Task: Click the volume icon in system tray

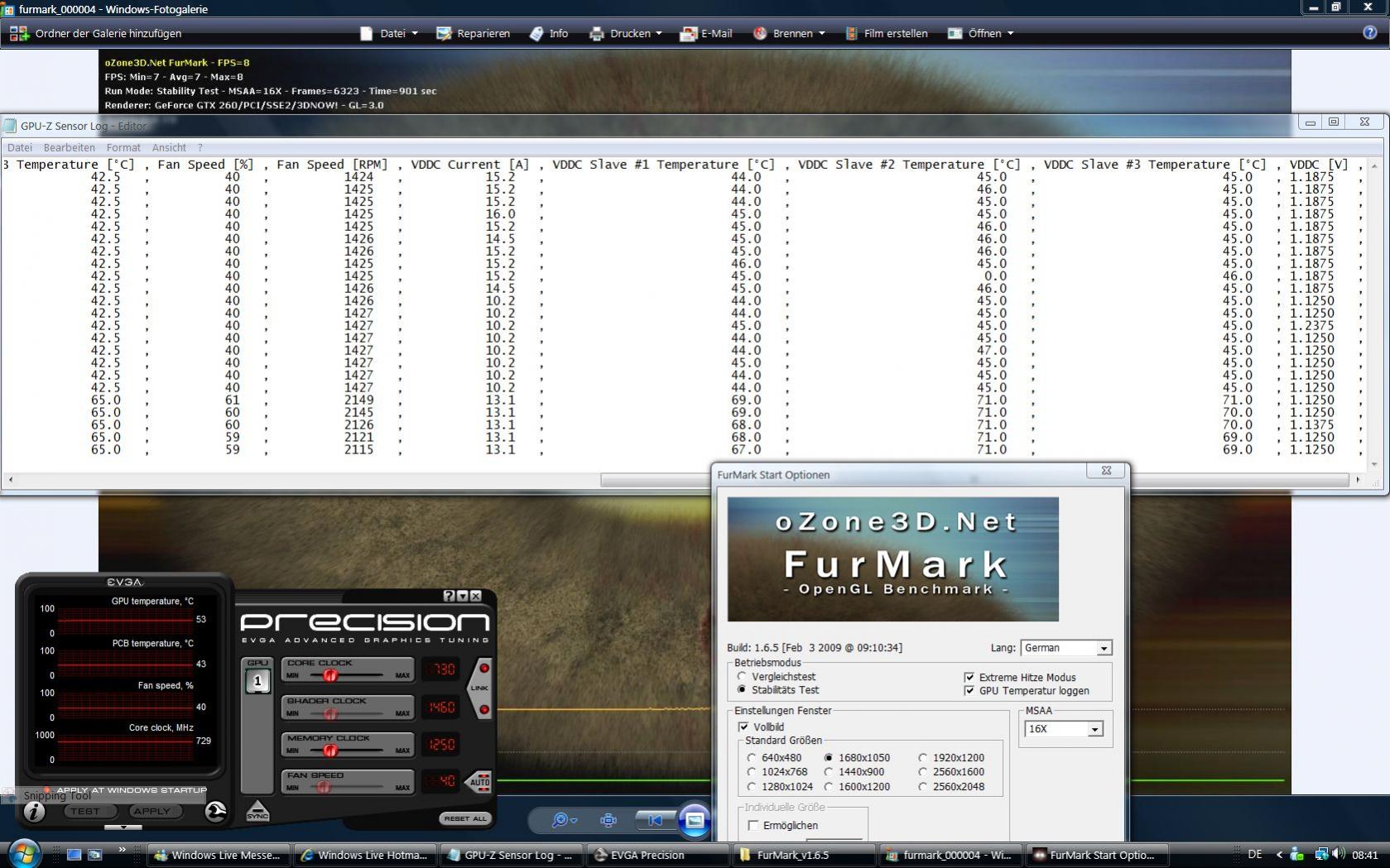Action: point(1339,854)
